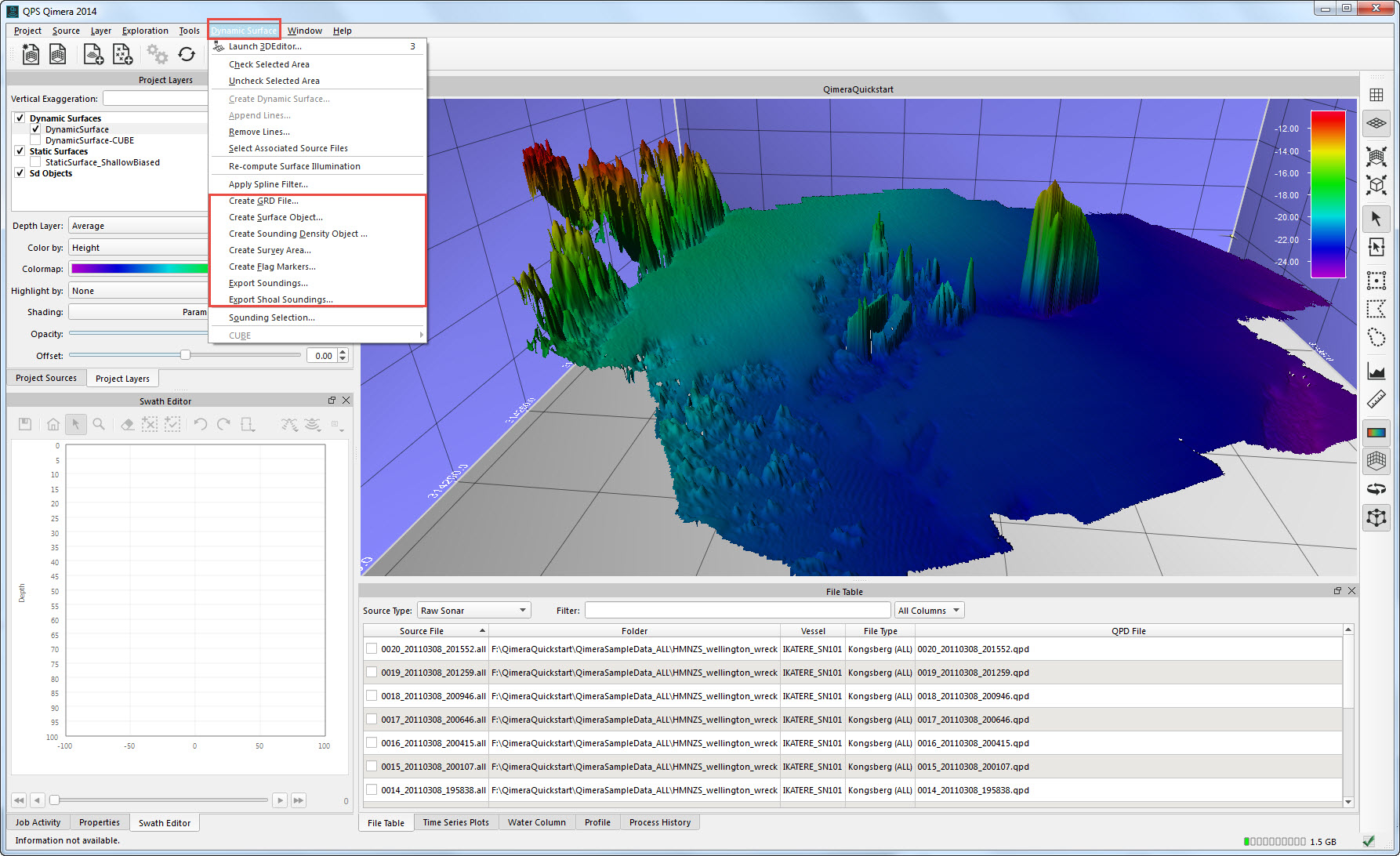Switch to the Water Column tab
Viewport: 1400px width, 856px height.
pyautogui.click(x=536, y=822)
